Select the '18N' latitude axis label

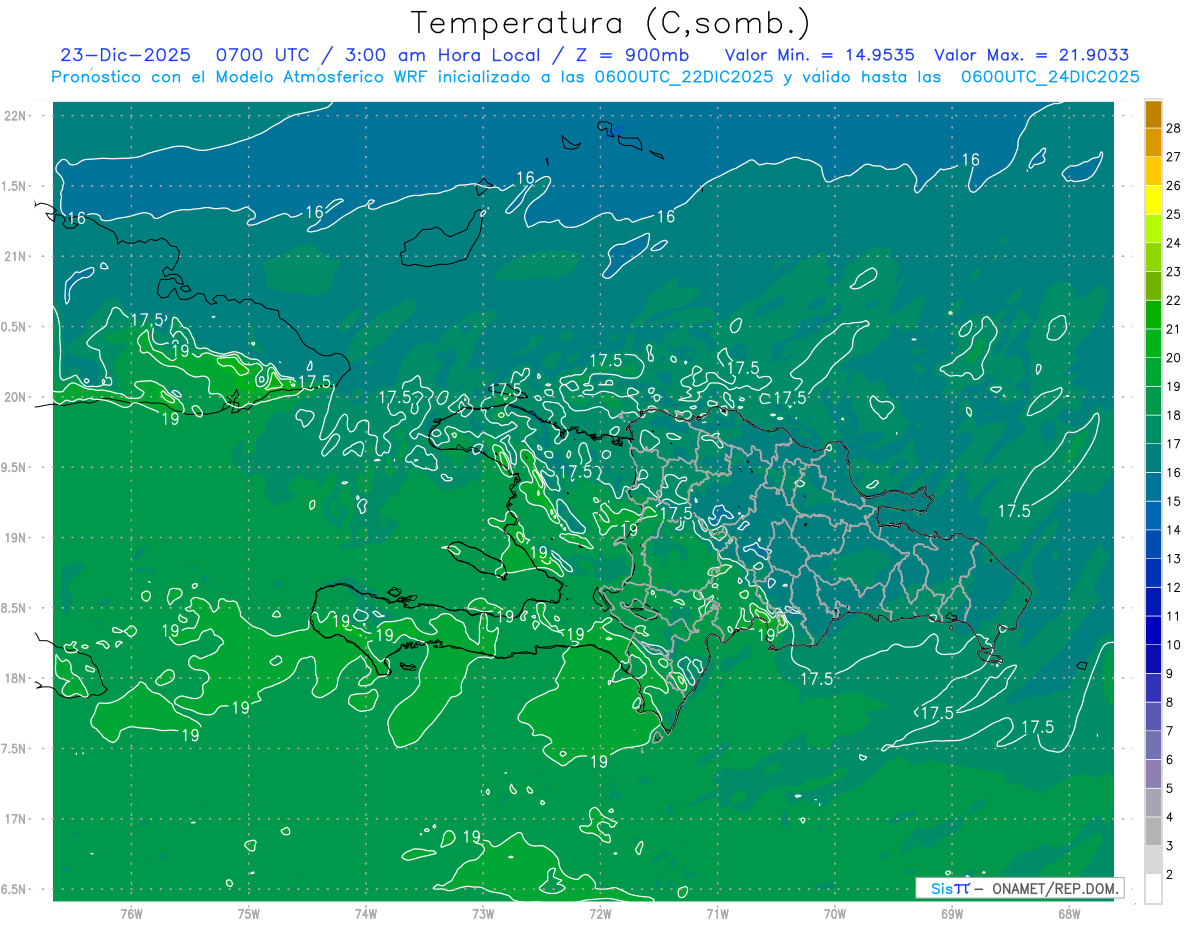pos(15,678)
